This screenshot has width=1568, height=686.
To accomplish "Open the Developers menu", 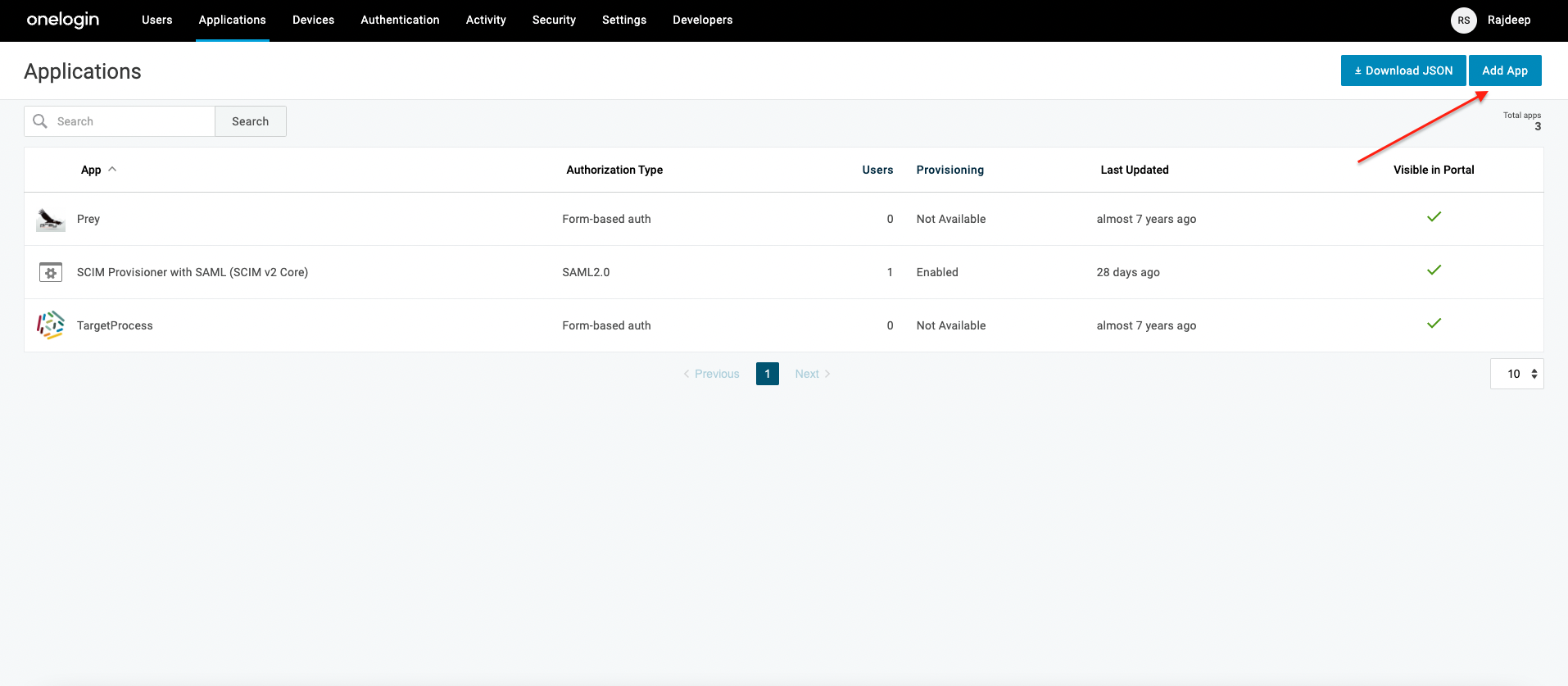I will [x=702, y=20].
